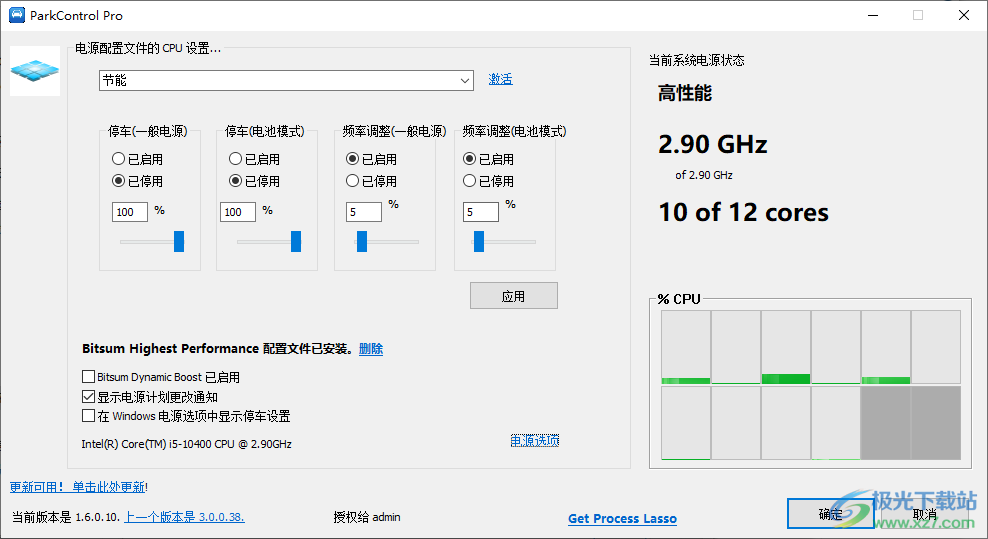Click the blue tiles ParkControl logo
Image resolution: width=988 pixels, height=539 pixels.
click(x=35, y=71)
